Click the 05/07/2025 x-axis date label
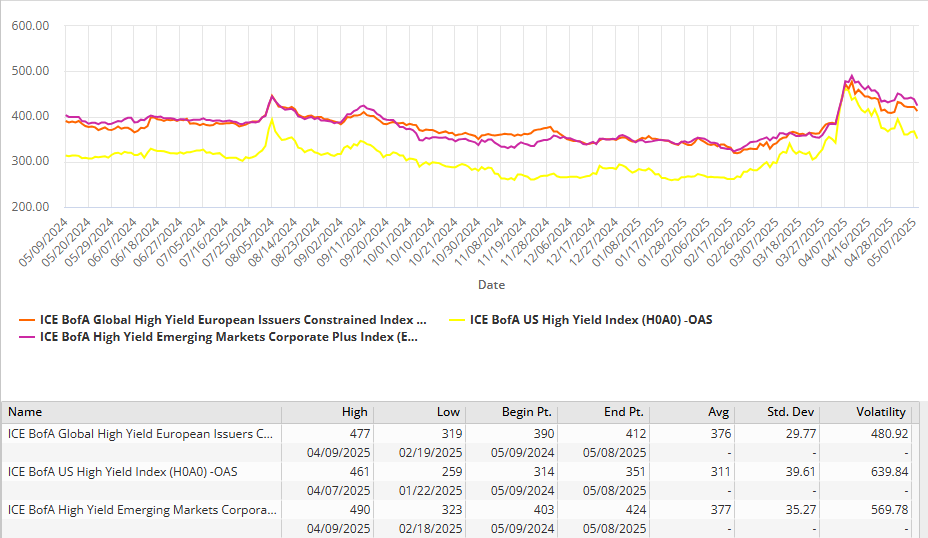928x538 pixels. 892,243
